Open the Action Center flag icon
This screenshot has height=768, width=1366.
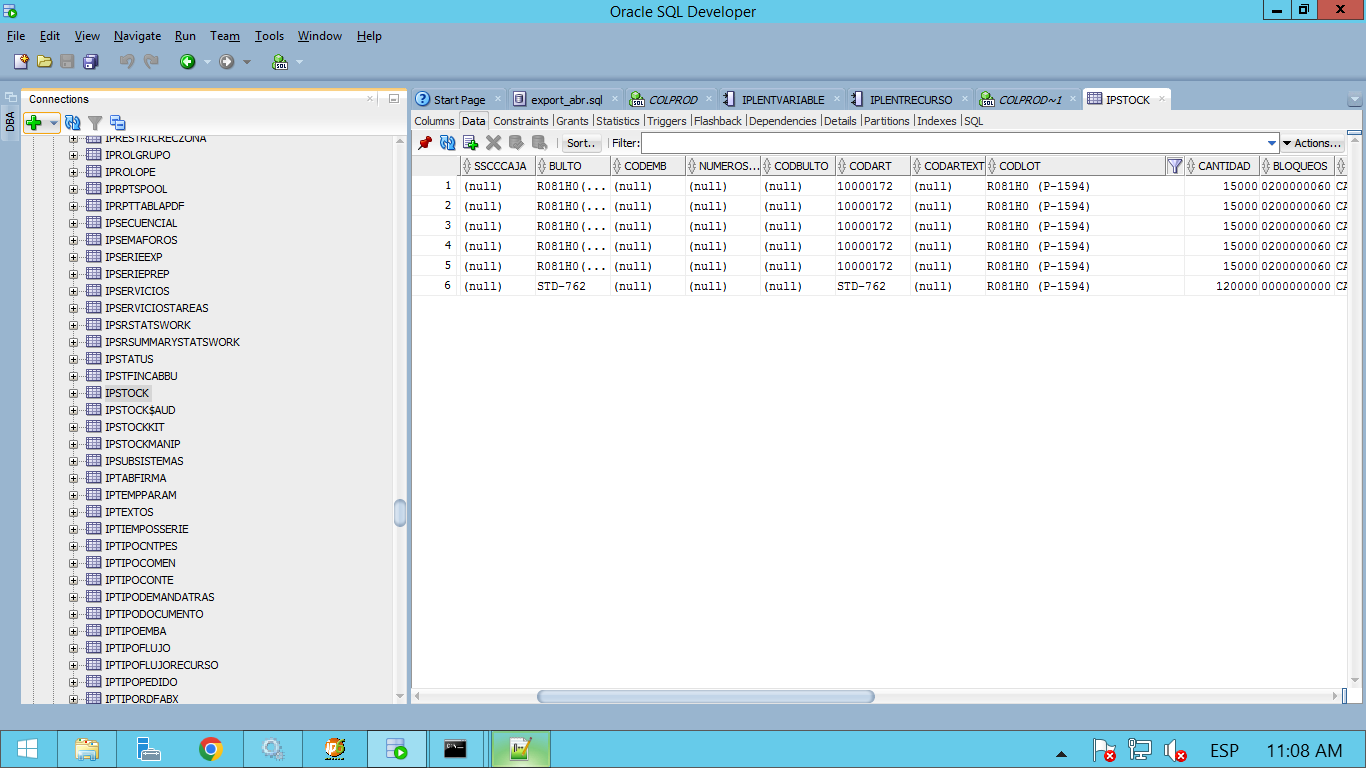click(x=1103, y=750)
